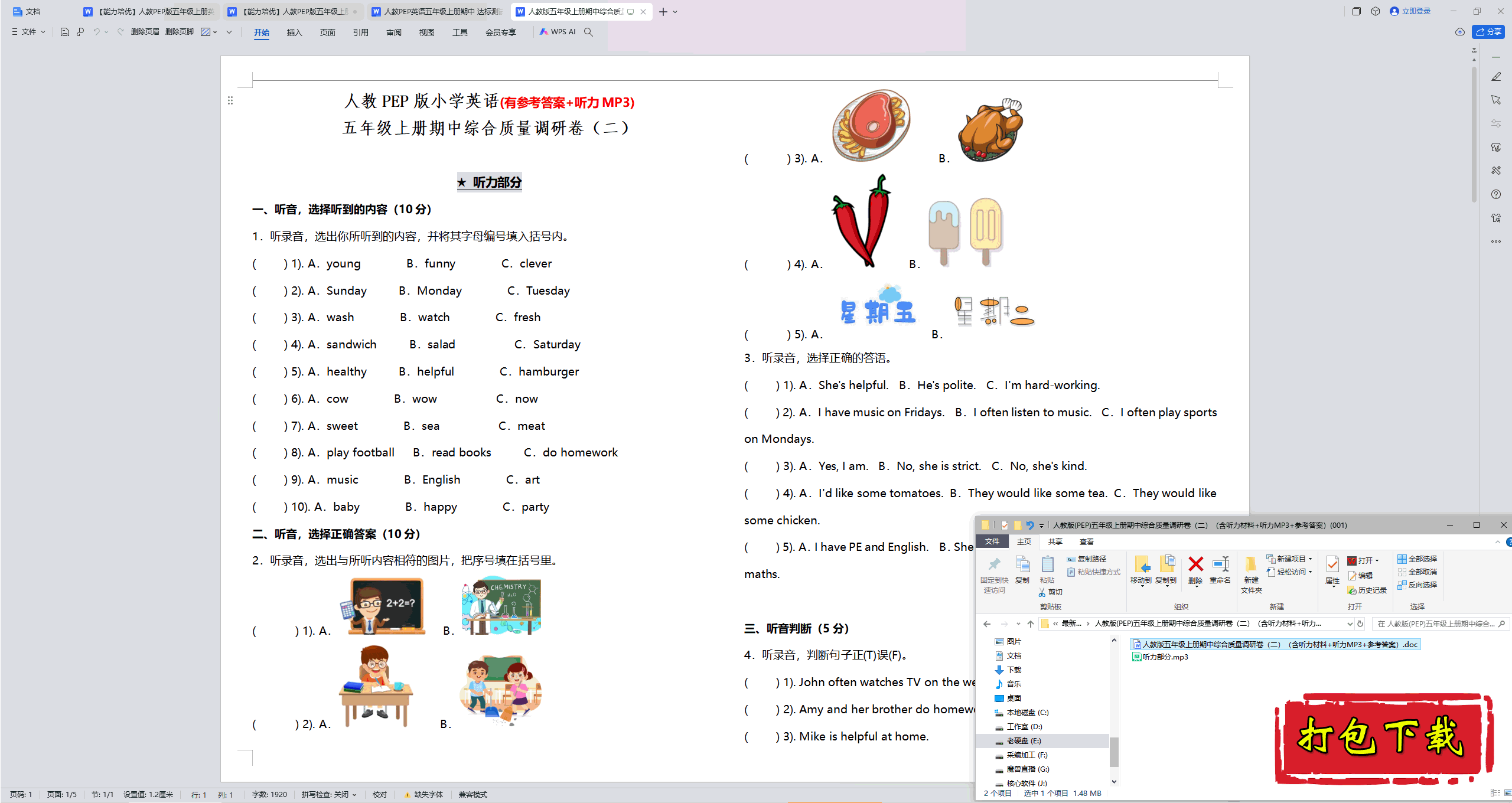The image size is (1512, 803).
Task: Open the new tab list dropdown arrow
Action: [675, 12]
